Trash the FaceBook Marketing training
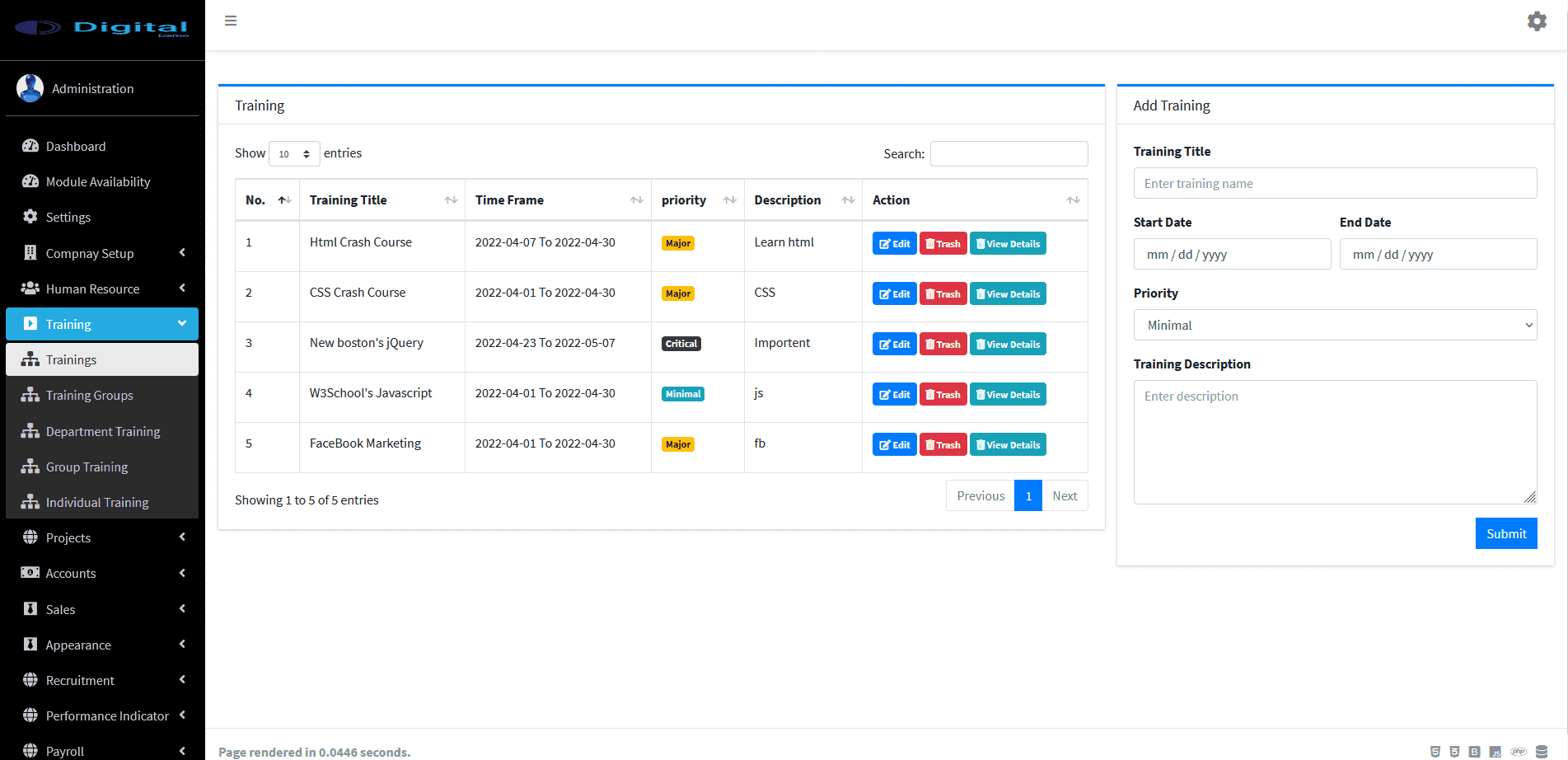 (x=943, y=445)
